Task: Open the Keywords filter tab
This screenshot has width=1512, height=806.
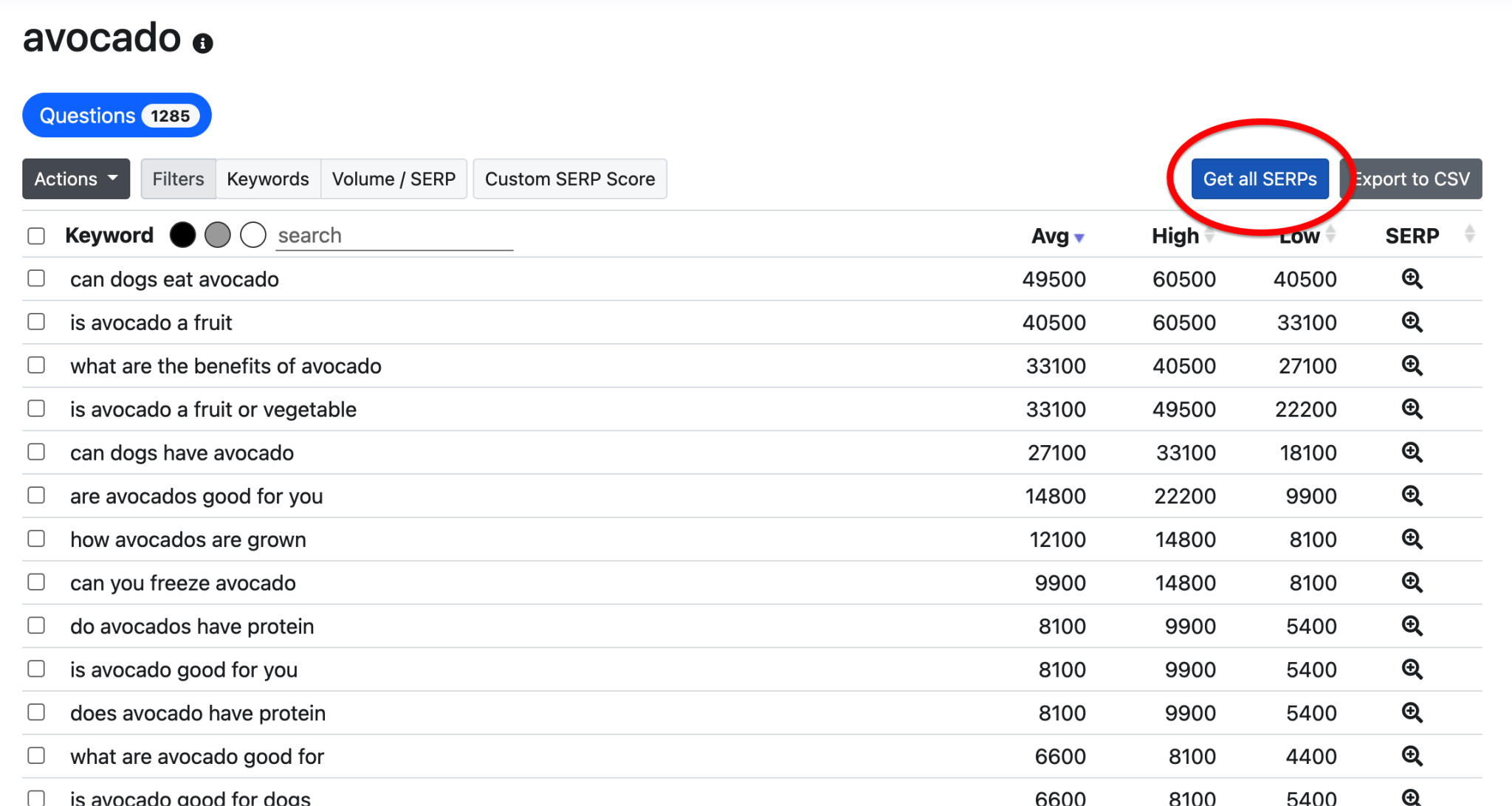Action: click(x=267, y=179)
